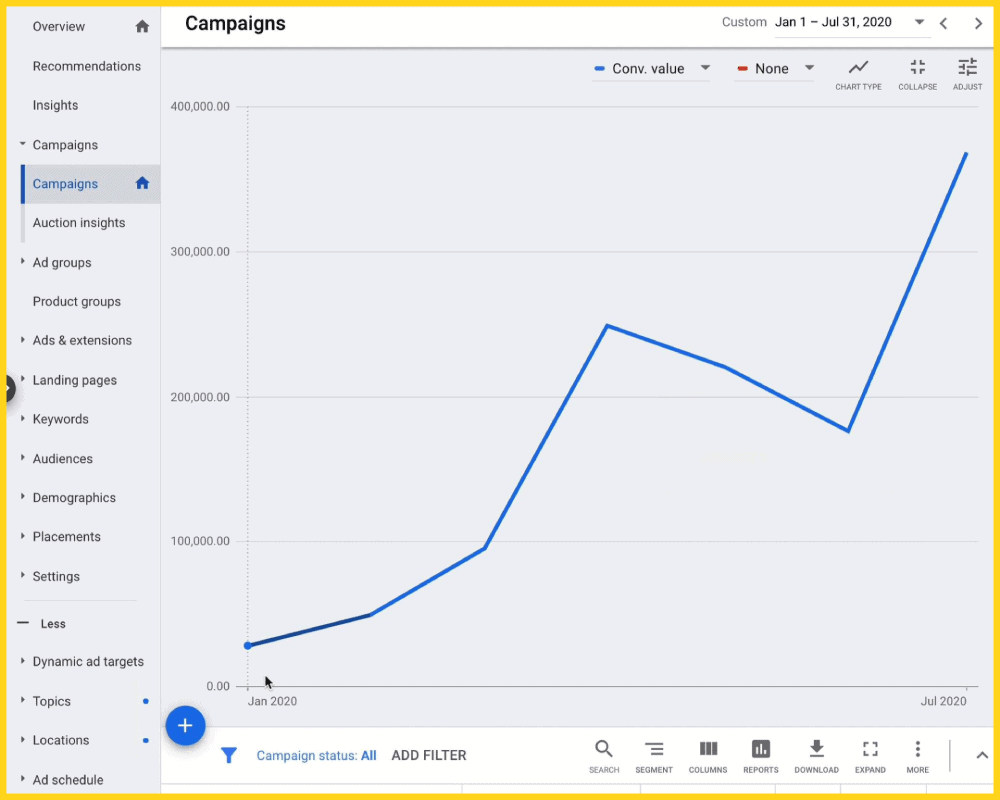Open the Columns settings
Viewport: 1000px width, 800px height.
[x=707, y=757]
